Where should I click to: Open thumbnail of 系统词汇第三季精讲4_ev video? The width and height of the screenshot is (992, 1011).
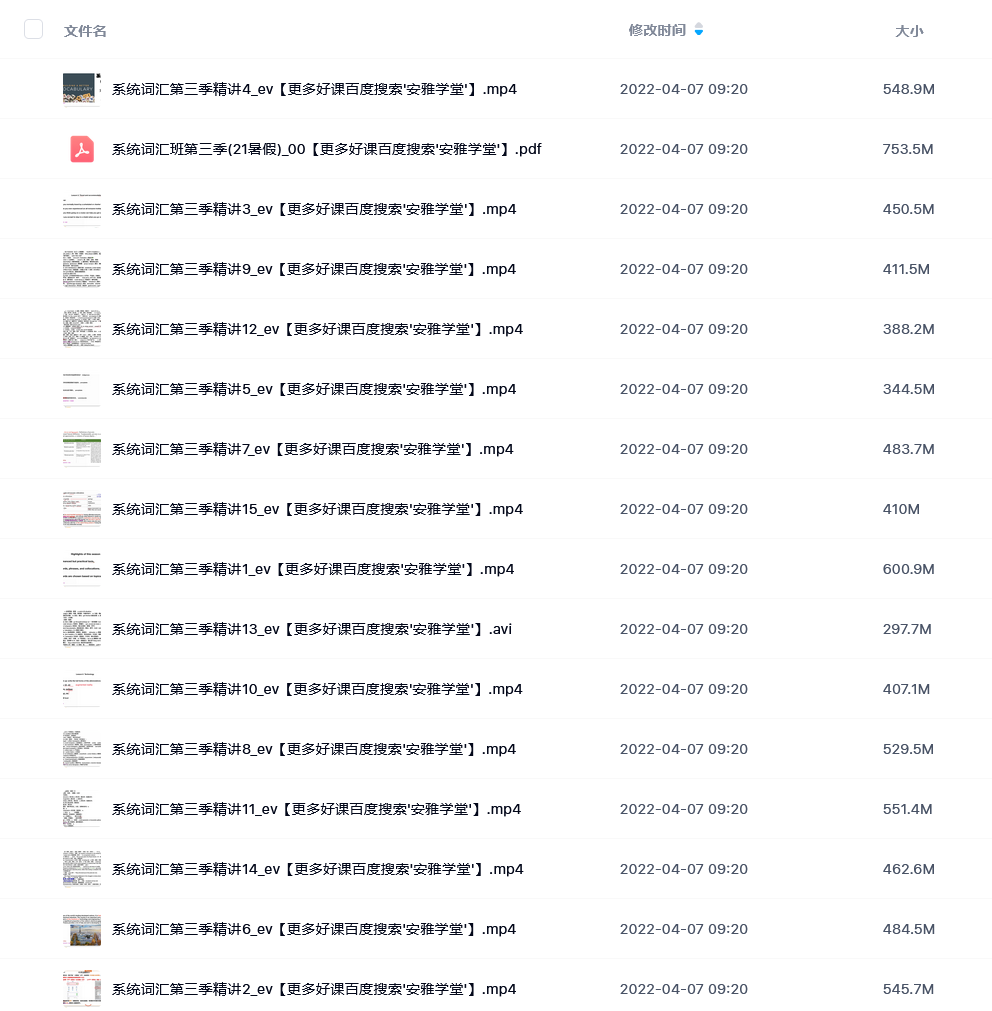82,89
